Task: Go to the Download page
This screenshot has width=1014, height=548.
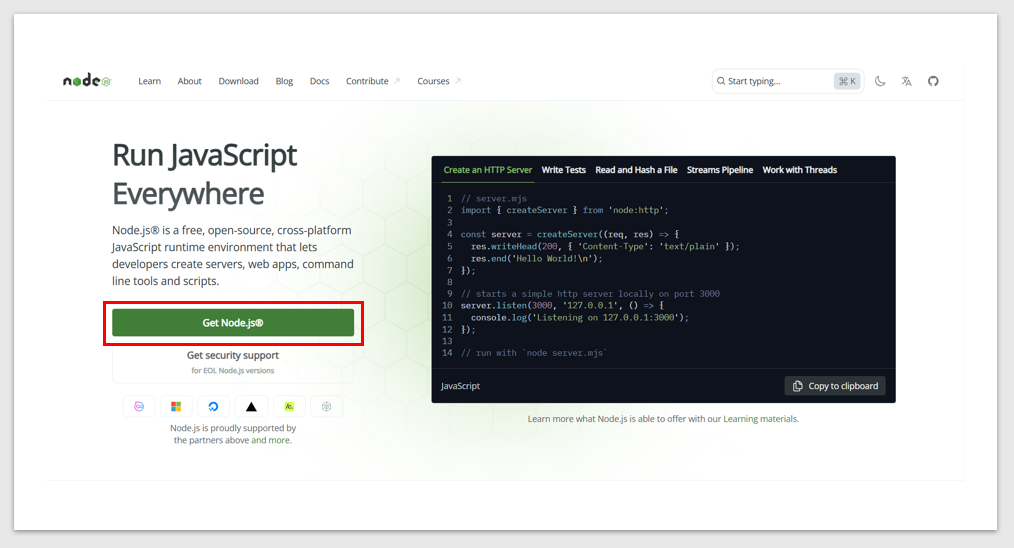Action: point(238,81)
